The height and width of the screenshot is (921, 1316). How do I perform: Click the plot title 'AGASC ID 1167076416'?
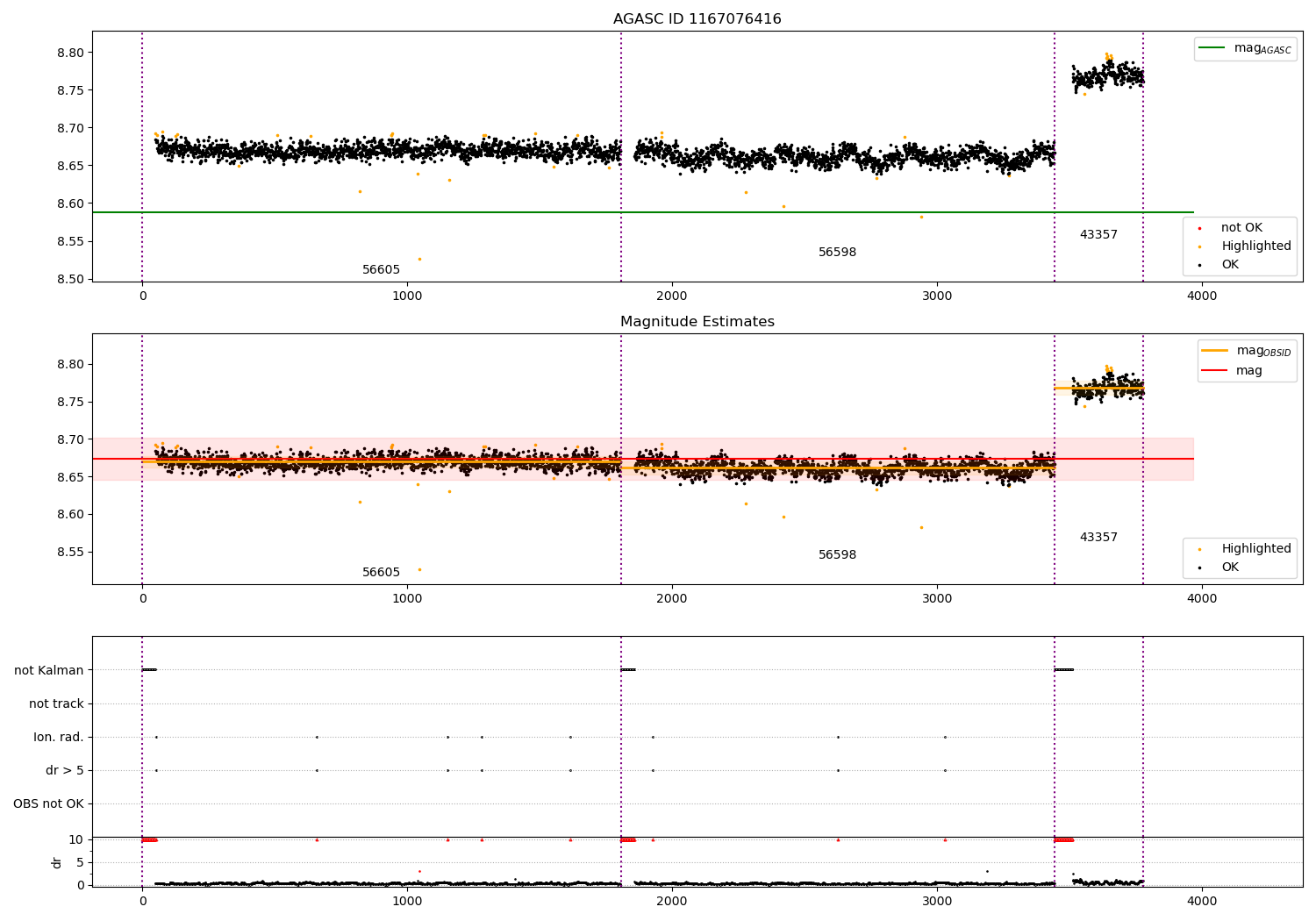click(697, 18)
